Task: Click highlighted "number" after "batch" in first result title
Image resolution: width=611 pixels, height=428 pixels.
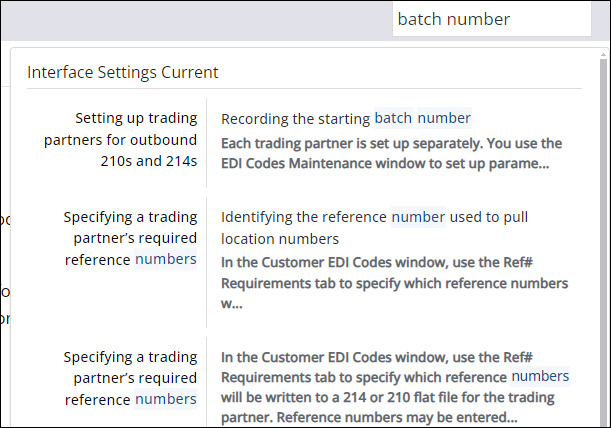Action: pyautogui.click(x=444, y=118)
